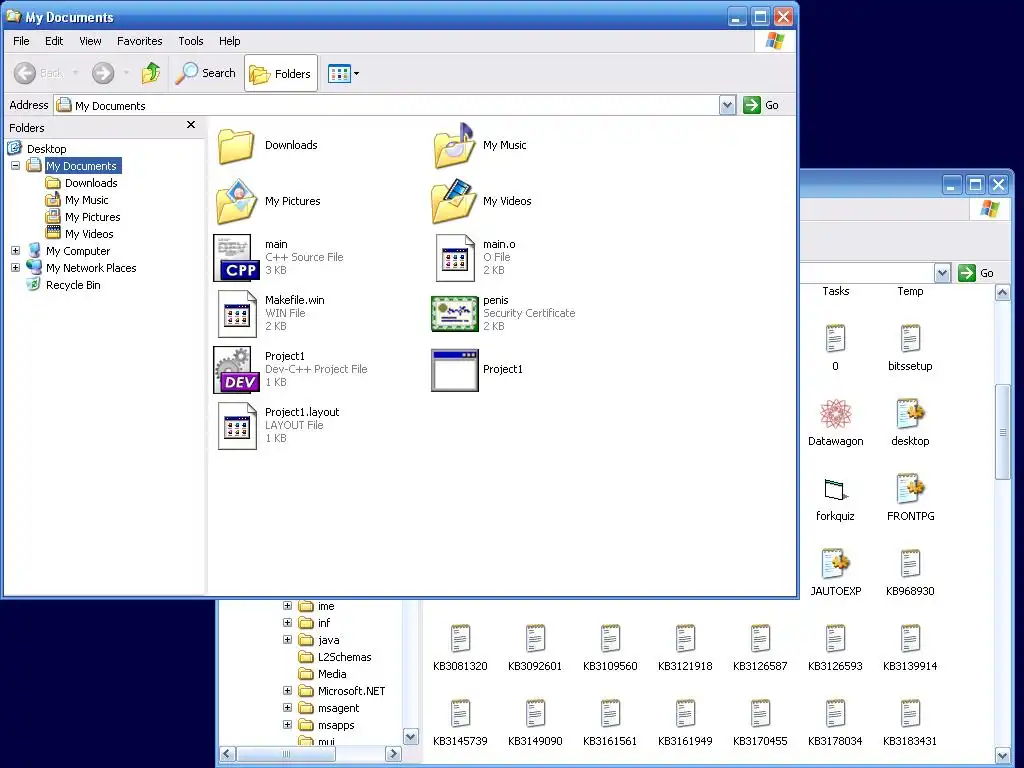
Task: Select the Project1 application window icon
Action: click(455, 370)
